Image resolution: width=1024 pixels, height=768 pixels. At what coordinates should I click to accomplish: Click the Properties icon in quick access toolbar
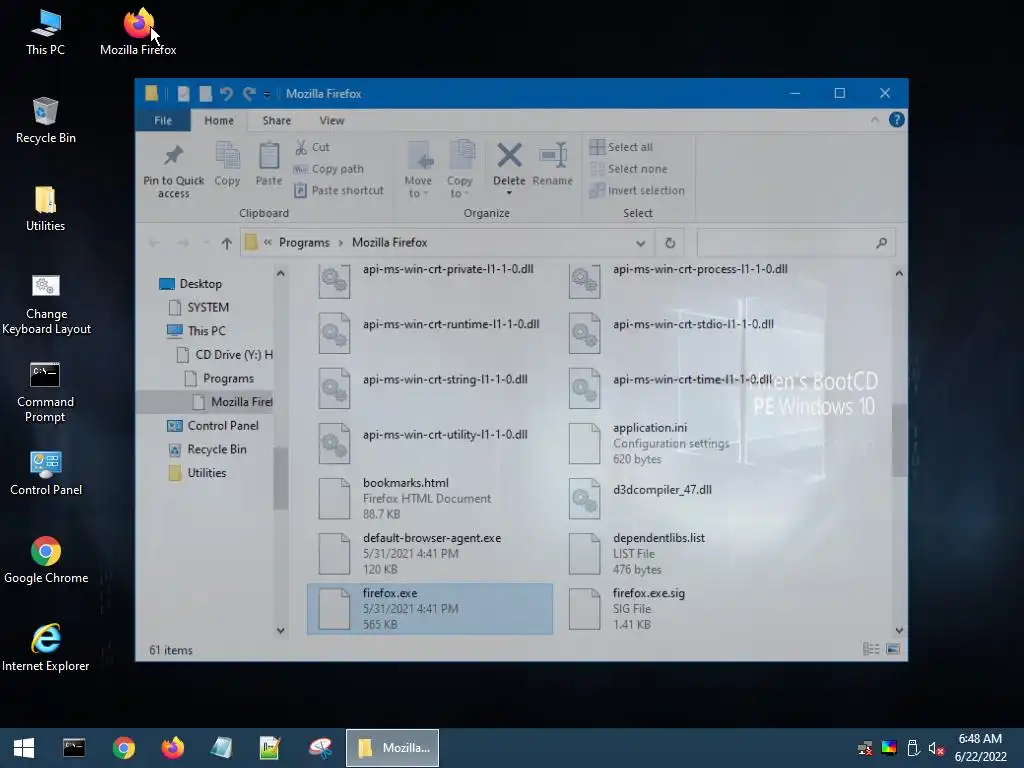click(x=184, y=94)
